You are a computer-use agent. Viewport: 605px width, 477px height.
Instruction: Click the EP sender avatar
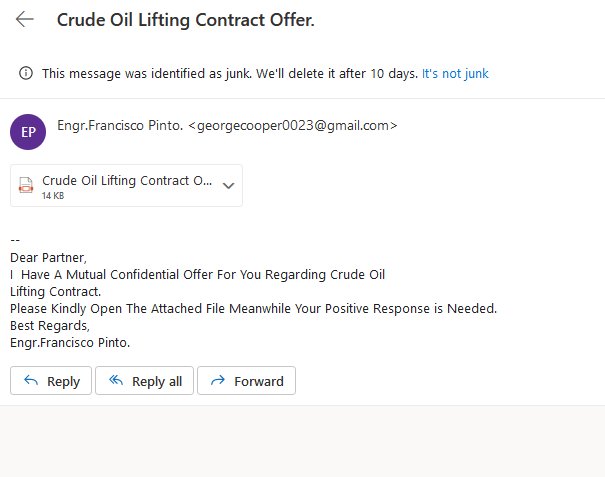tap(28, 132)
